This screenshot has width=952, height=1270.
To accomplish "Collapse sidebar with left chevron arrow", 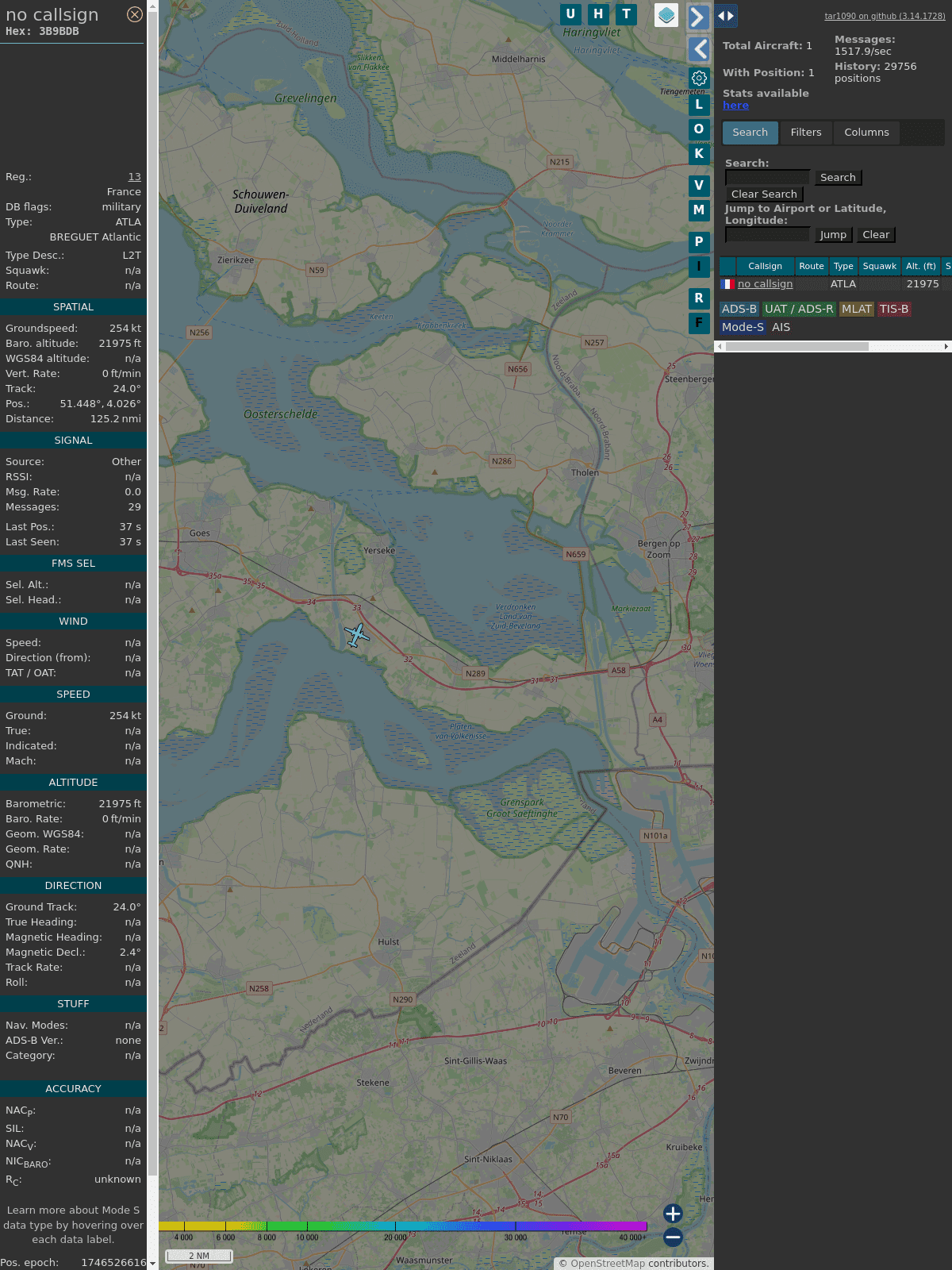I will pos(698,49).
